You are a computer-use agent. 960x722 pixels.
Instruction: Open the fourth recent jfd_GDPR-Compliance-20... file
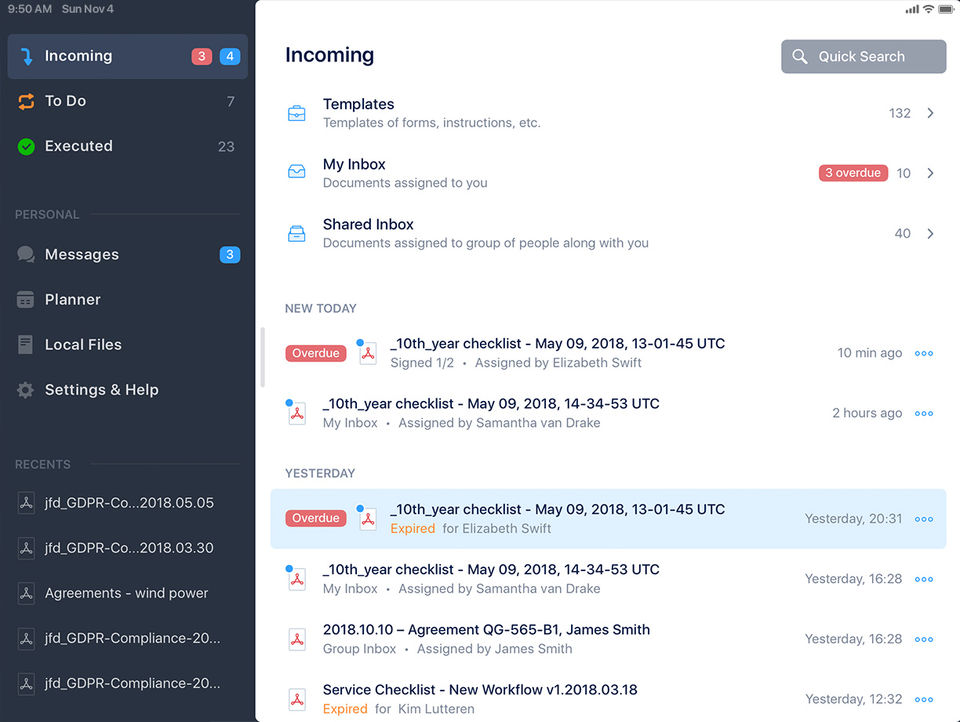tap(127, 638)
